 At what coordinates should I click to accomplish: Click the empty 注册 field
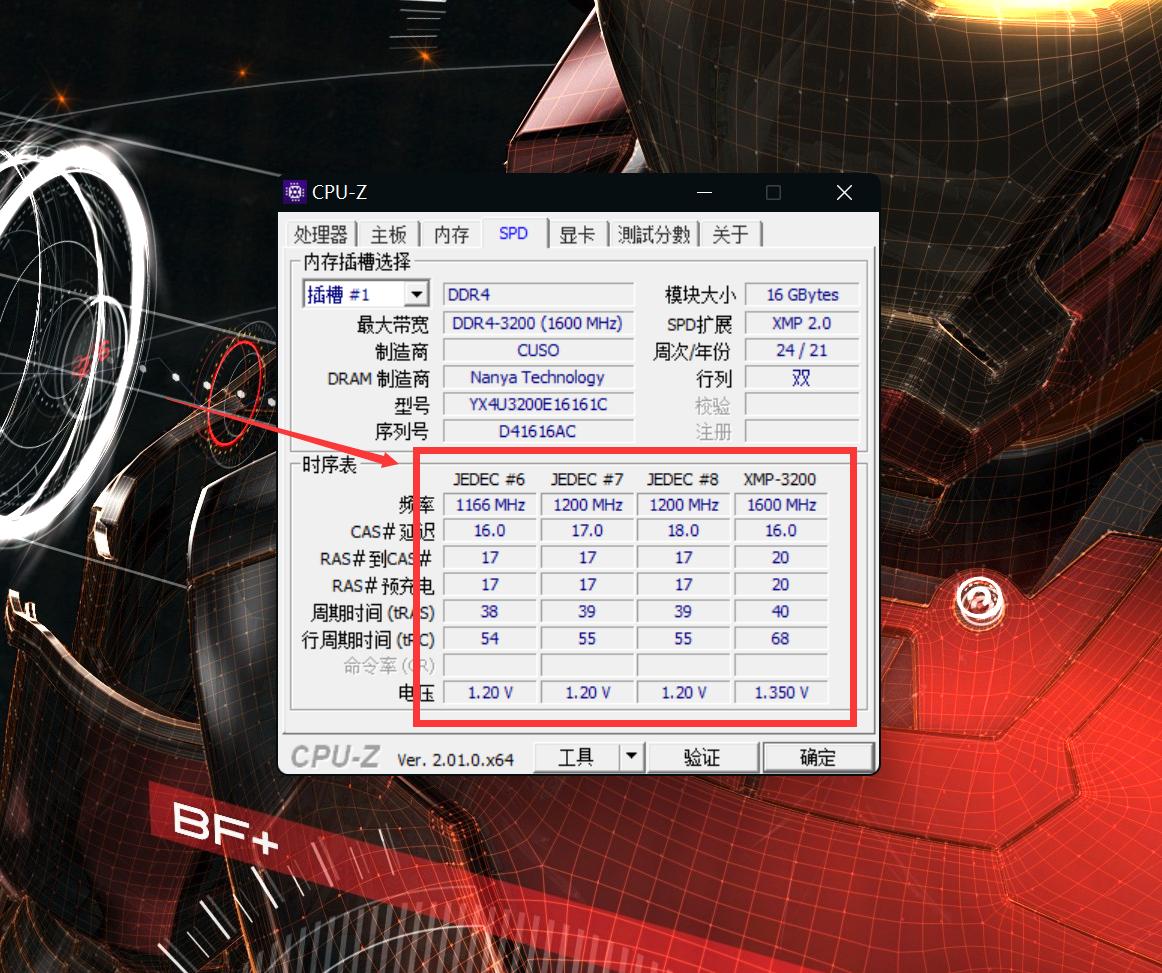click(802, 431)
